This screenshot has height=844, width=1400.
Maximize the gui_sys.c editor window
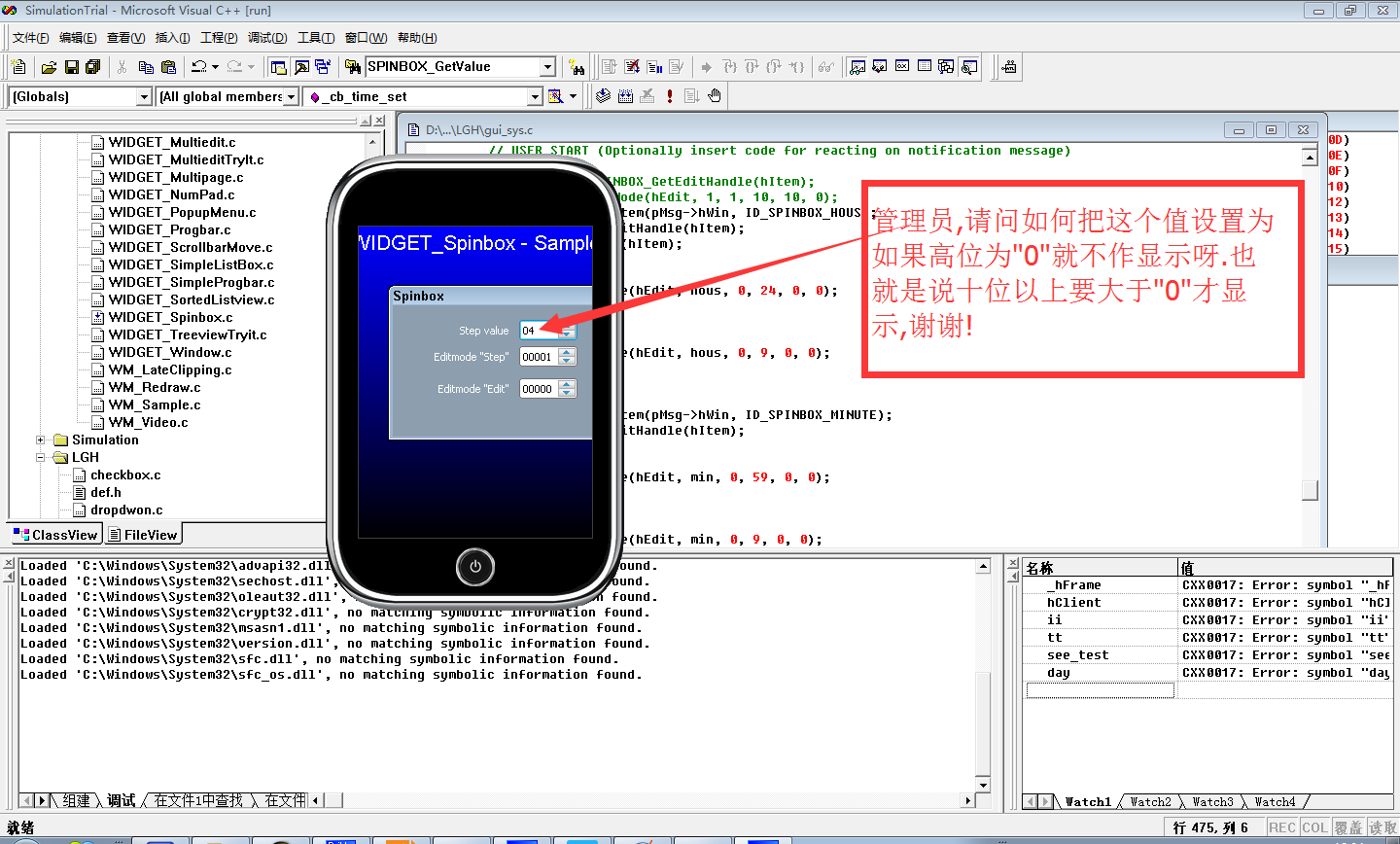pos(1271,129)
